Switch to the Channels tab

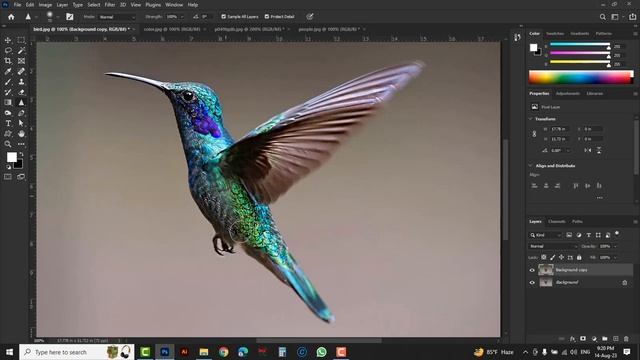point(557,222)
